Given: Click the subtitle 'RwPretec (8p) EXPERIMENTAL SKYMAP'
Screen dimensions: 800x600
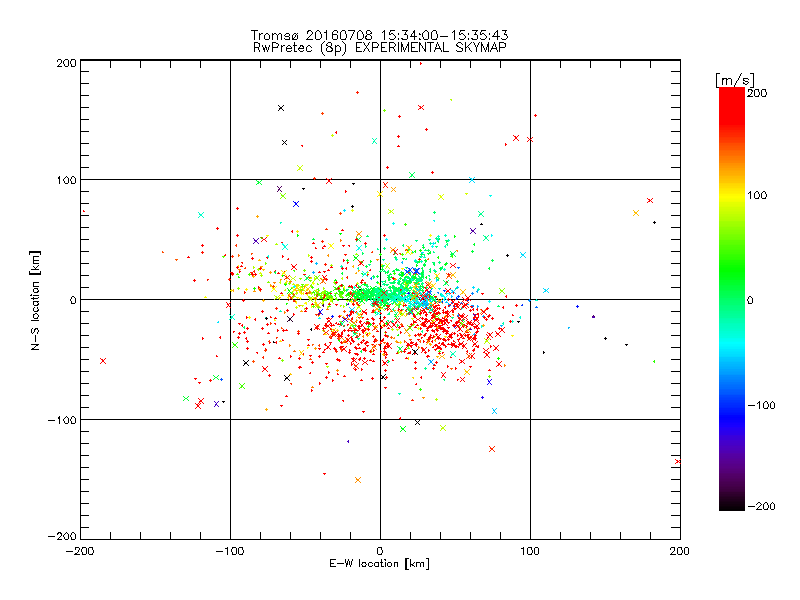Looking at the screenshot, I should tap(380, 48).
